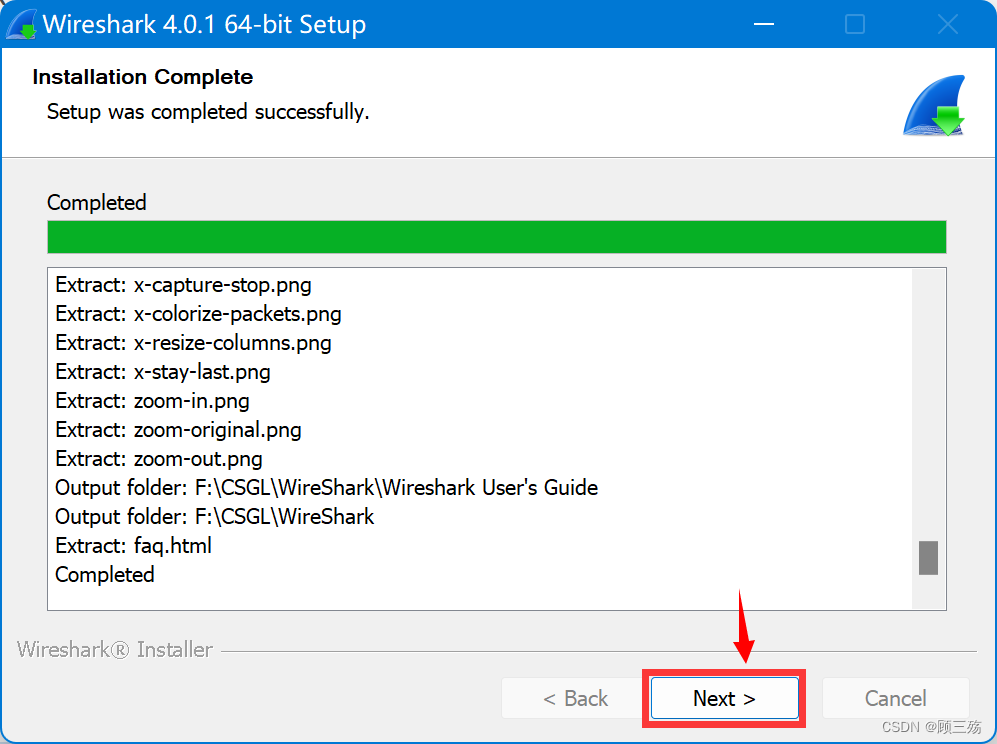Viewport: 997px width, 744px height.
Task: Click the Wireshark fin icon in title bar
Action: [x=21, y=24]
